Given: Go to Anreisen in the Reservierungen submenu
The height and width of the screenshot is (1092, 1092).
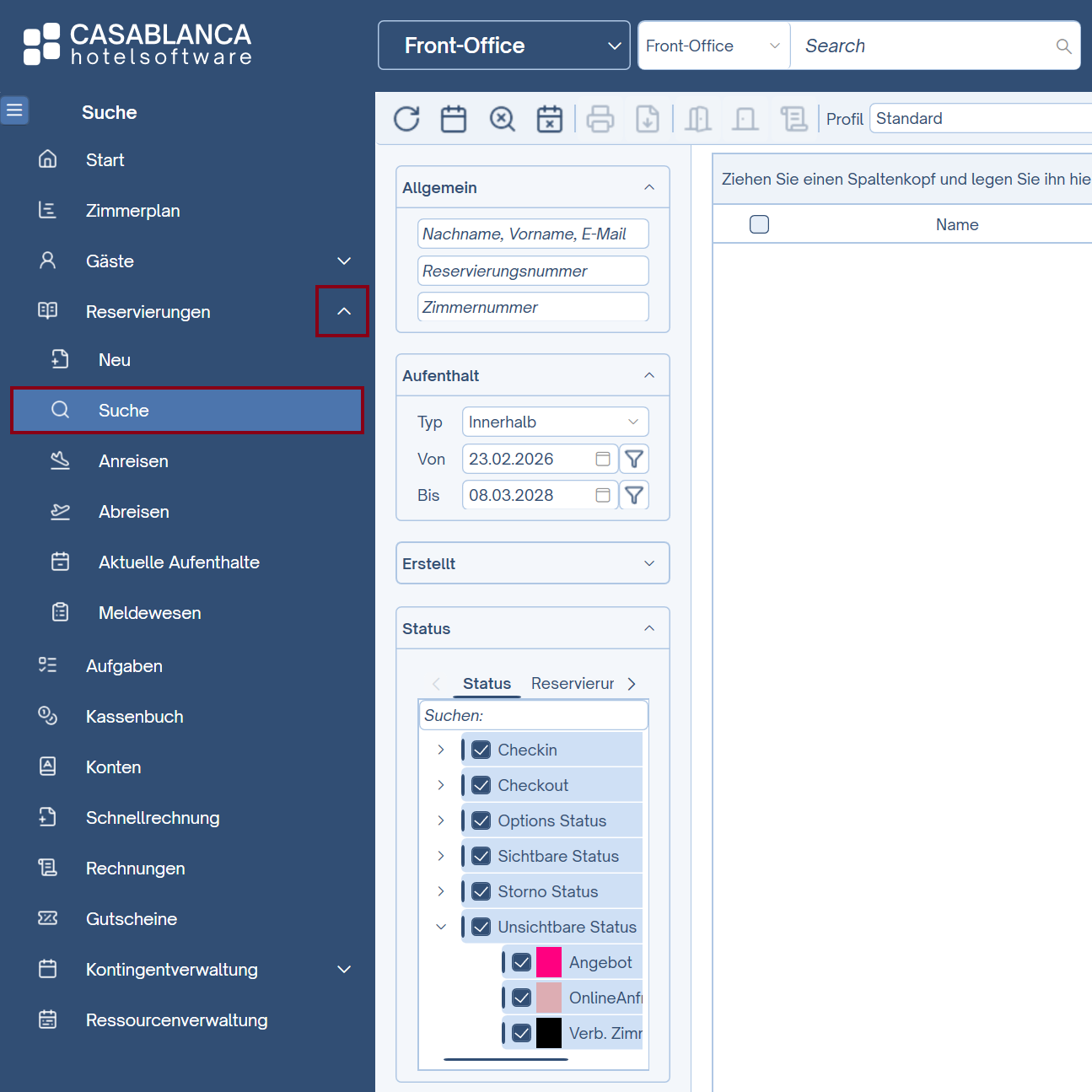Looking at the screenshot, I should coord(133,461).
